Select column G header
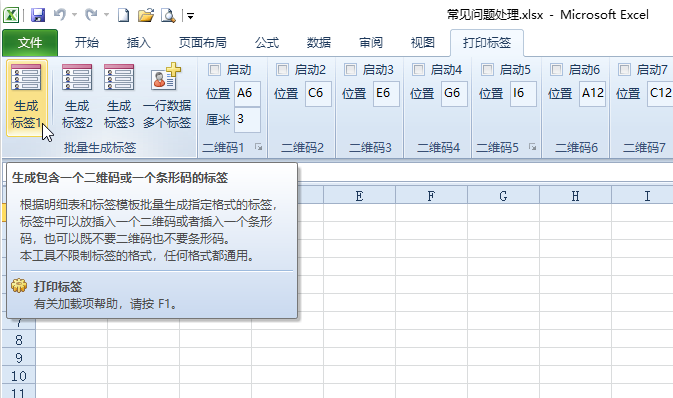Image resolution: width=673 pixels, height=398 pixels. pos(503,196)
